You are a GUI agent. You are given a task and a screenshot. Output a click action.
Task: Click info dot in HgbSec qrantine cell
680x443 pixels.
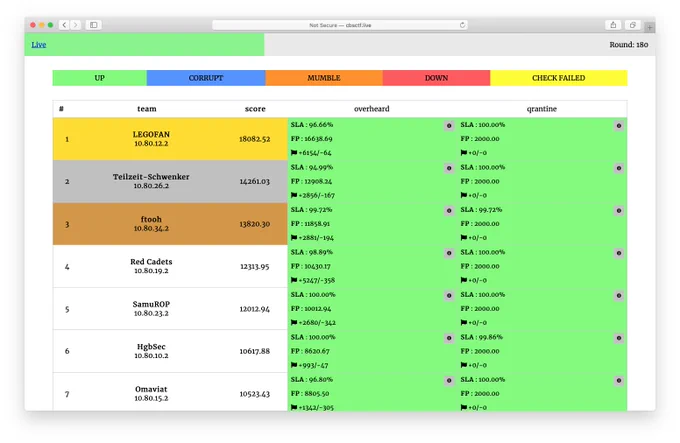(619, 338)
